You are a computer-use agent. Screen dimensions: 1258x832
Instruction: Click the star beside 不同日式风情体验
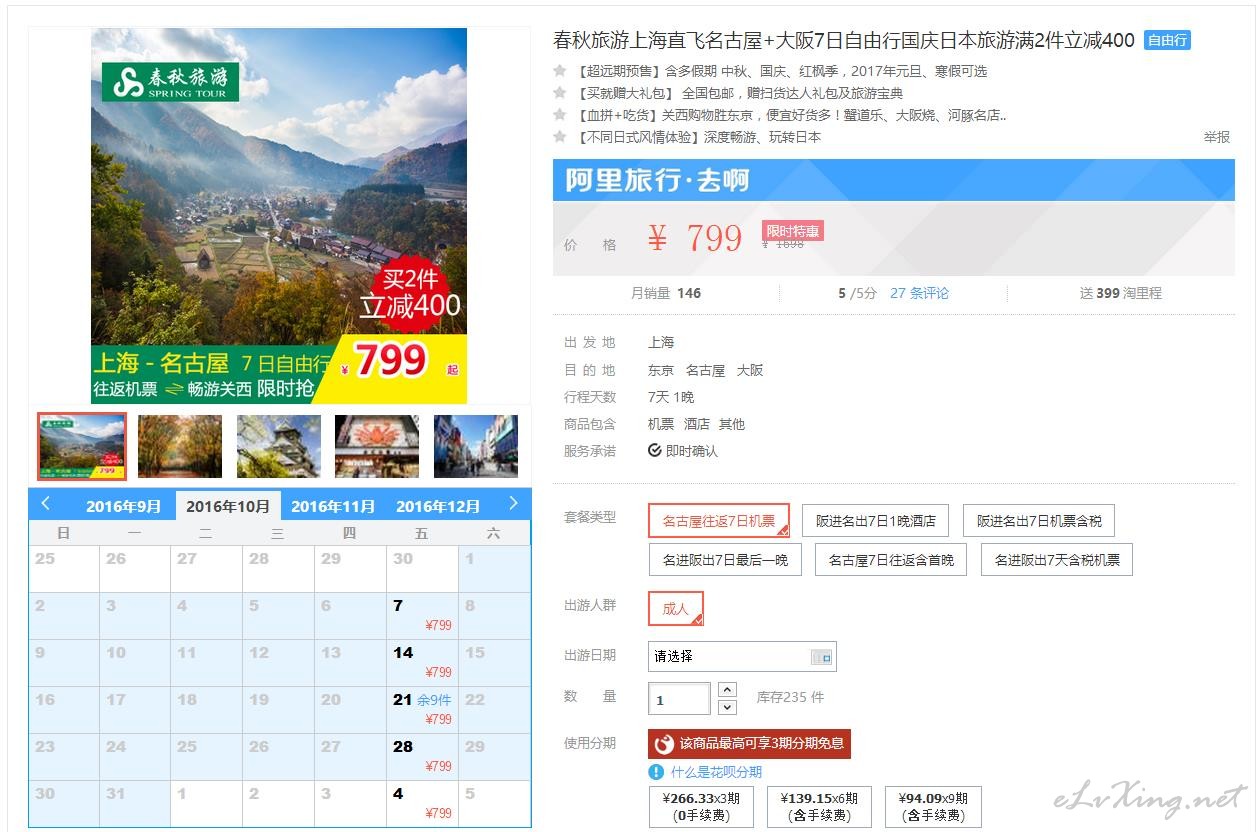(x=560, y=137)
